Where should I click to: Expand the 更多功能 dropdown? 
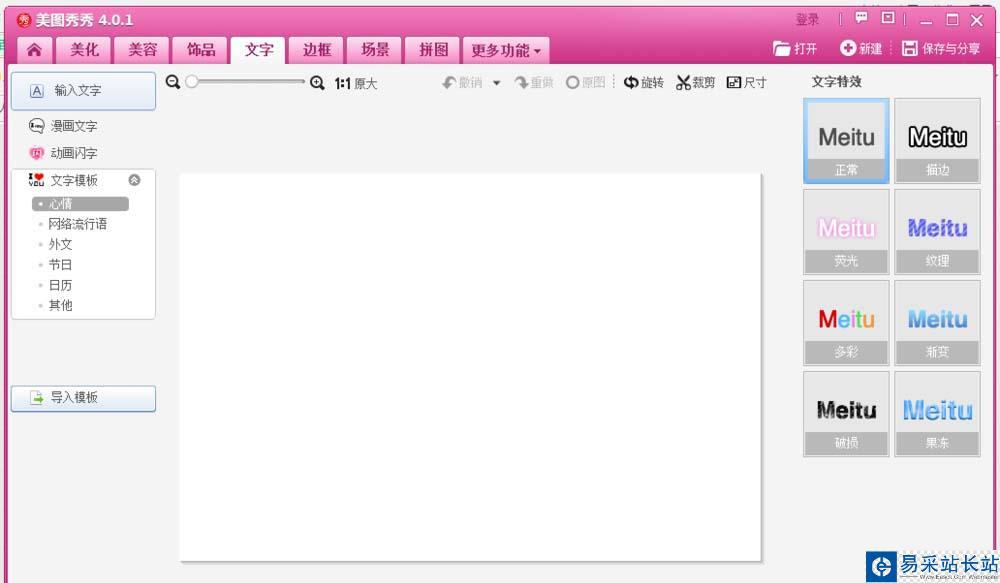click(506, 50)
